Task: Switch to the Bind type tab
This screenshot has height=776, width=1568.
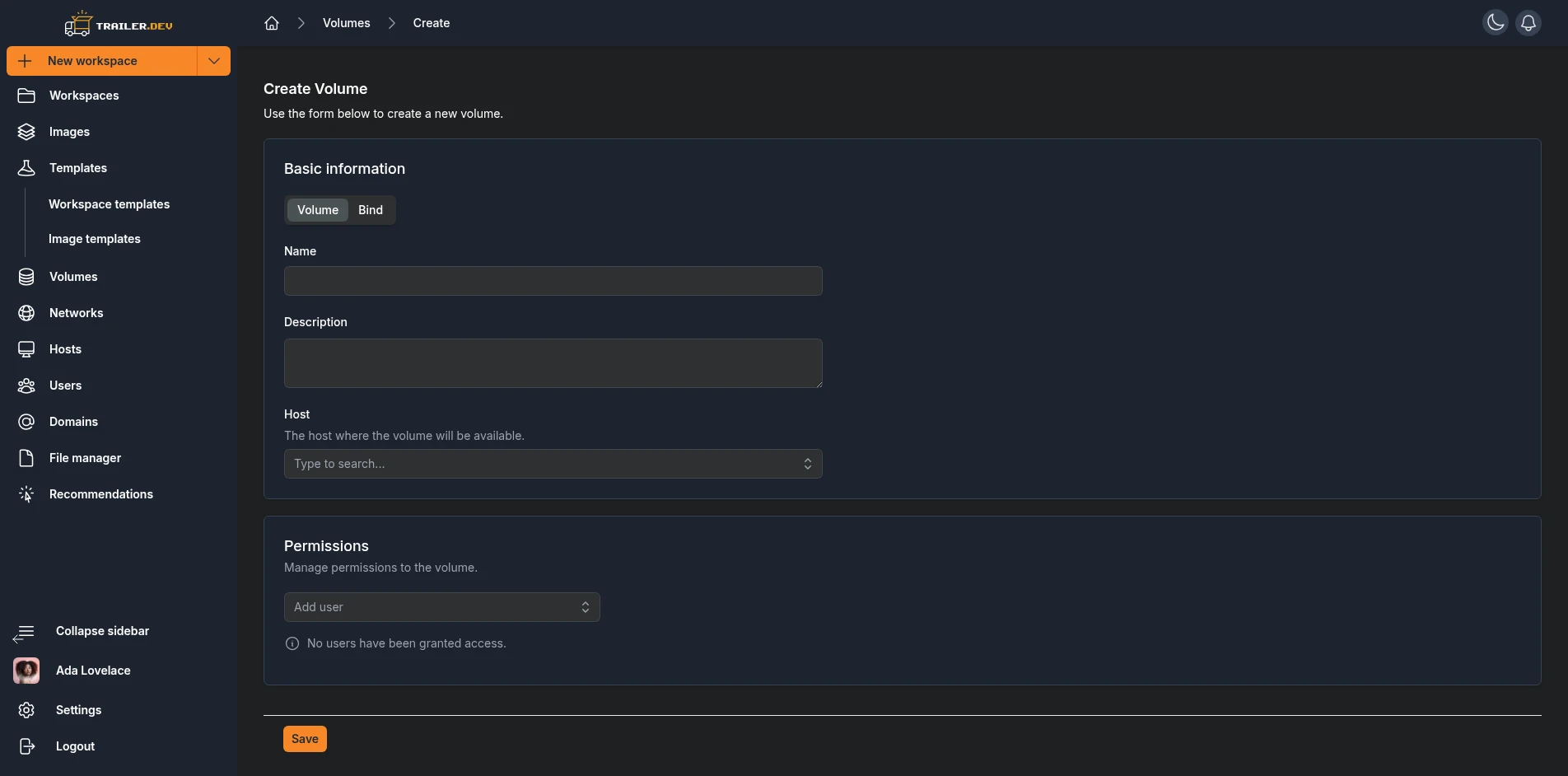Action: click(371, 210)
